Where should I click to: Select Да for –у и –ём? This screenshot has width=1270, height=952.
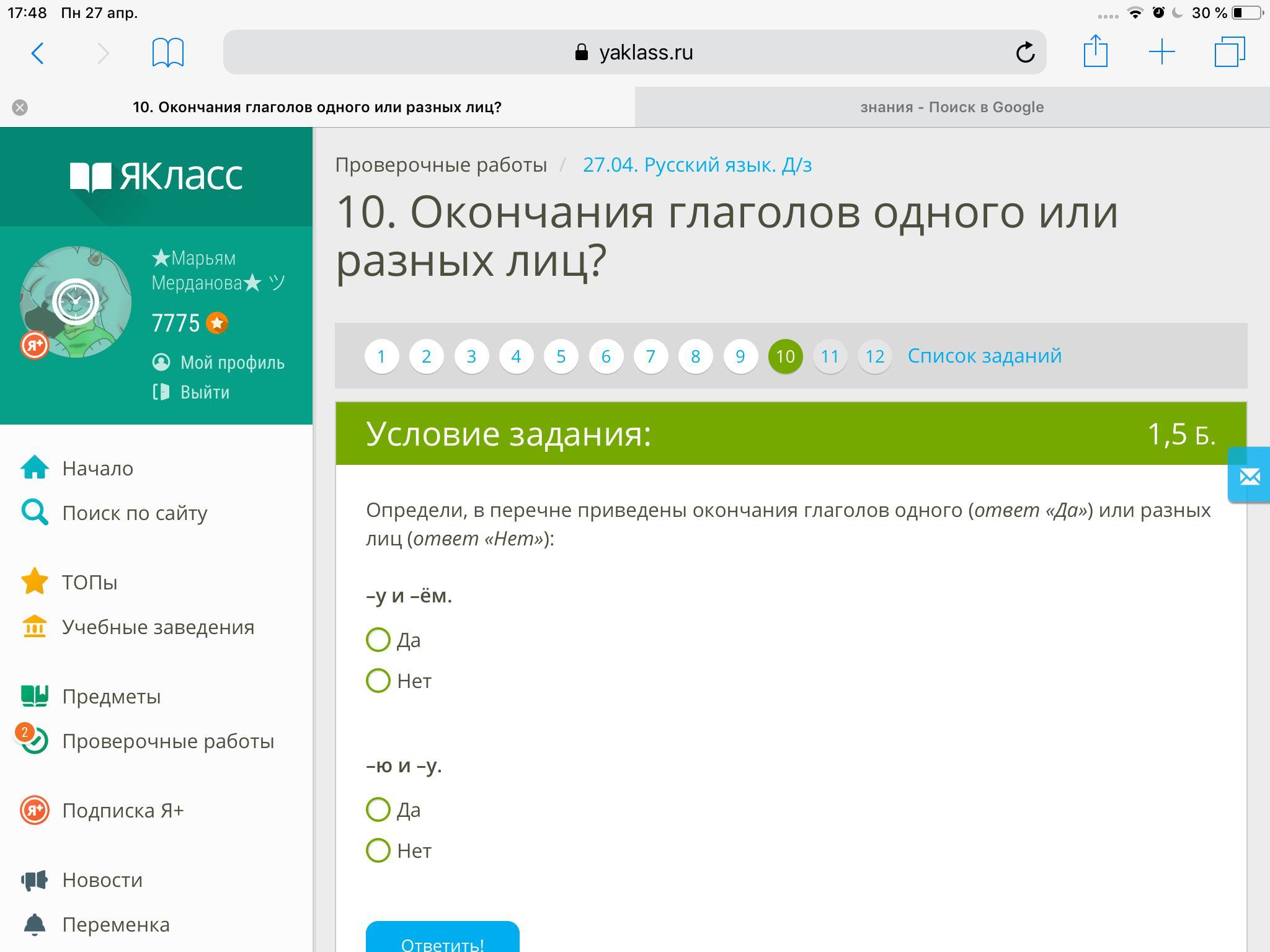[378, 640]
